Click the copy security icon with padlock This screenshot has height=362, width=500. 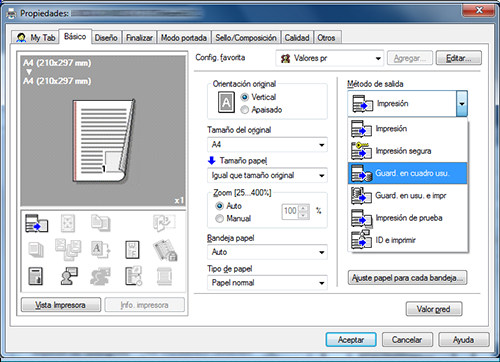coord(165,250)
